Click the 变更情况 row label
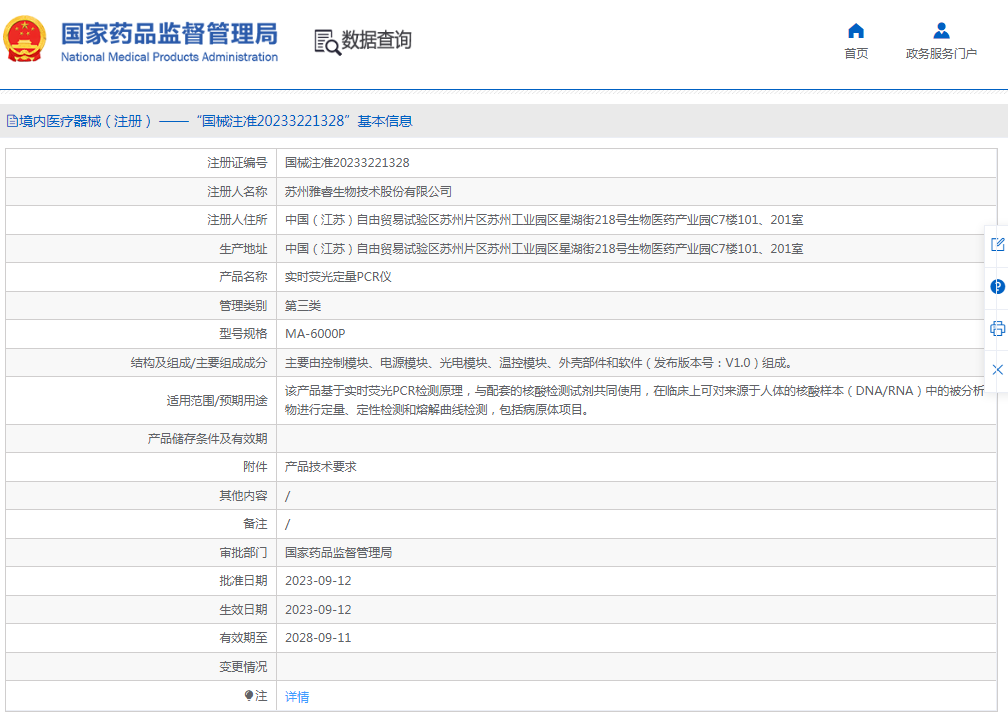Image resolution: width=1008 pixels, height=717 pixels. click(x=243, y=667)
